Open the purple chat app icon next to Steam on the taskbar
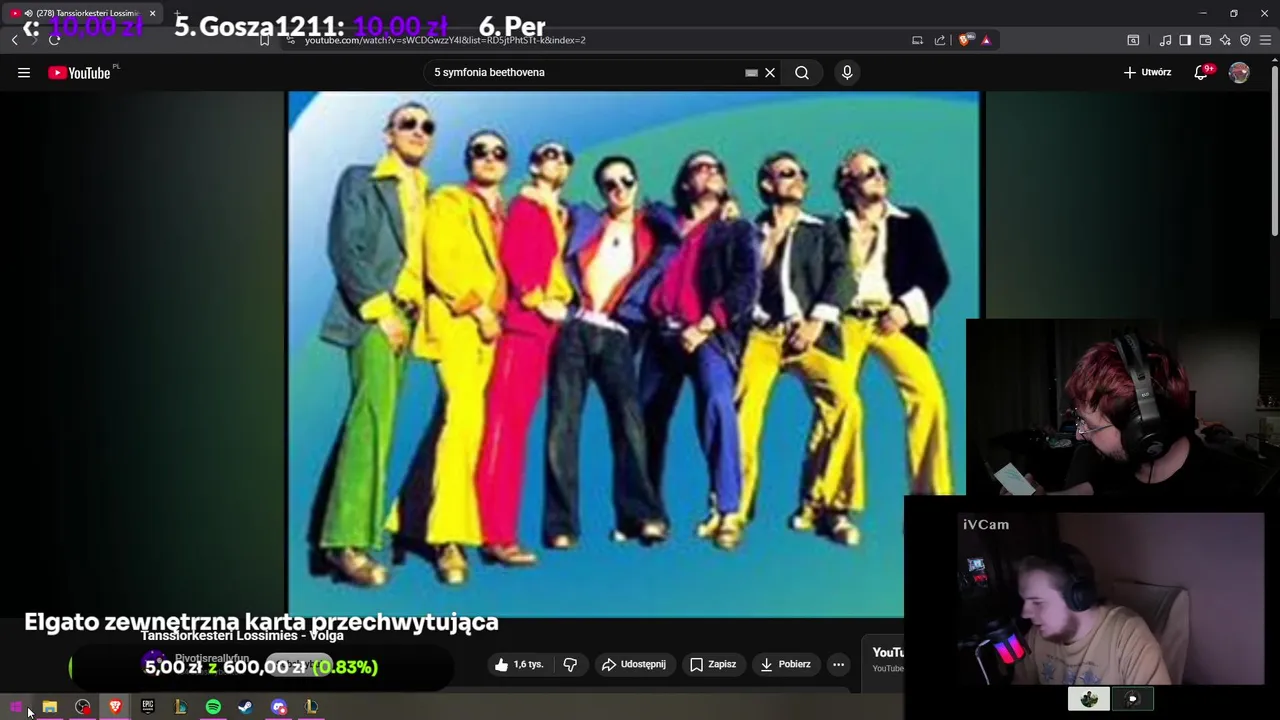 (x=279, y=707)
